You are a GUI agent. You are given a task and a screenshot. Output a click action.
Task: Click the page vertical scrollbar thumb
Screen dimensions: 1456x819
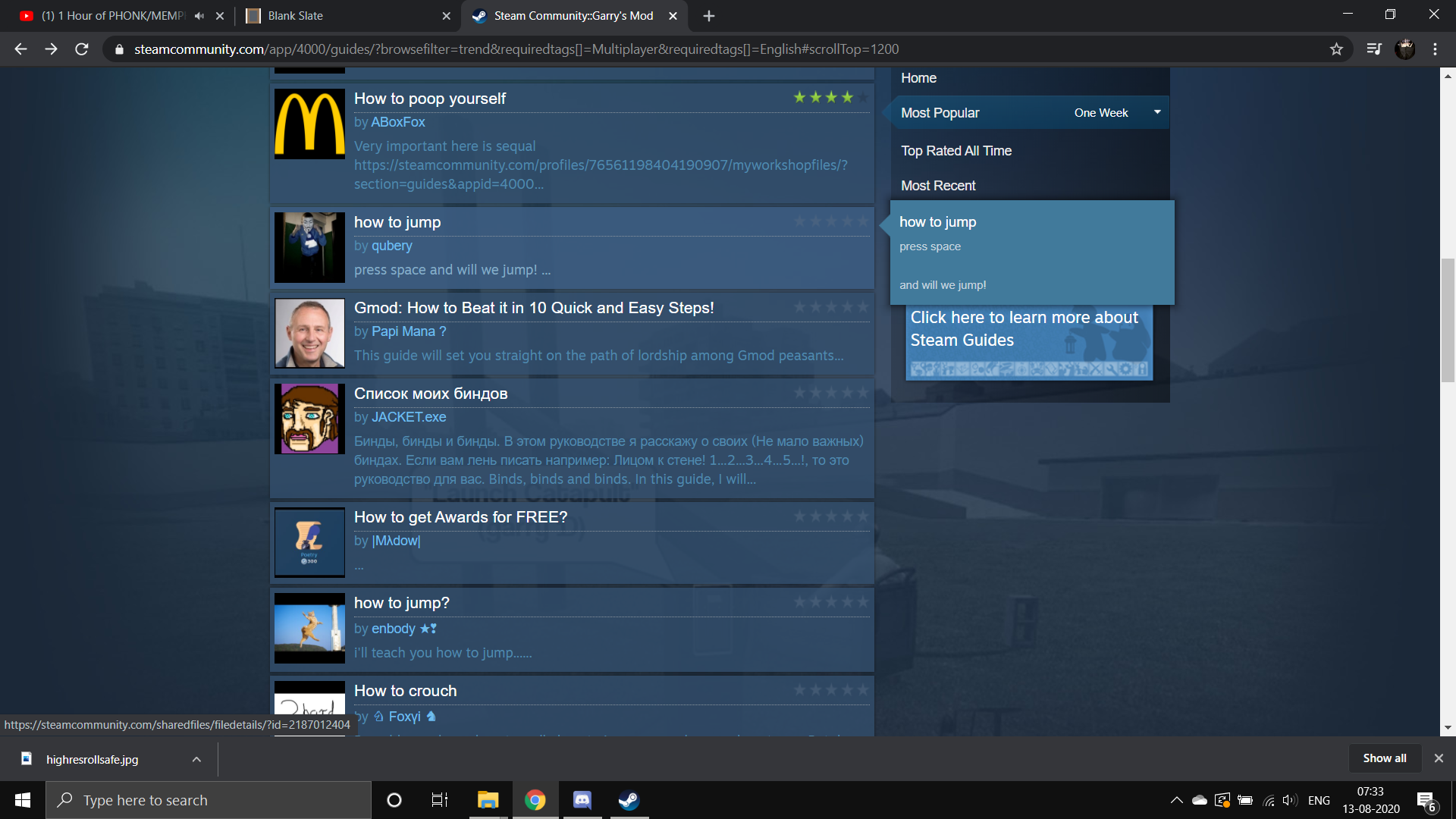1448,318
